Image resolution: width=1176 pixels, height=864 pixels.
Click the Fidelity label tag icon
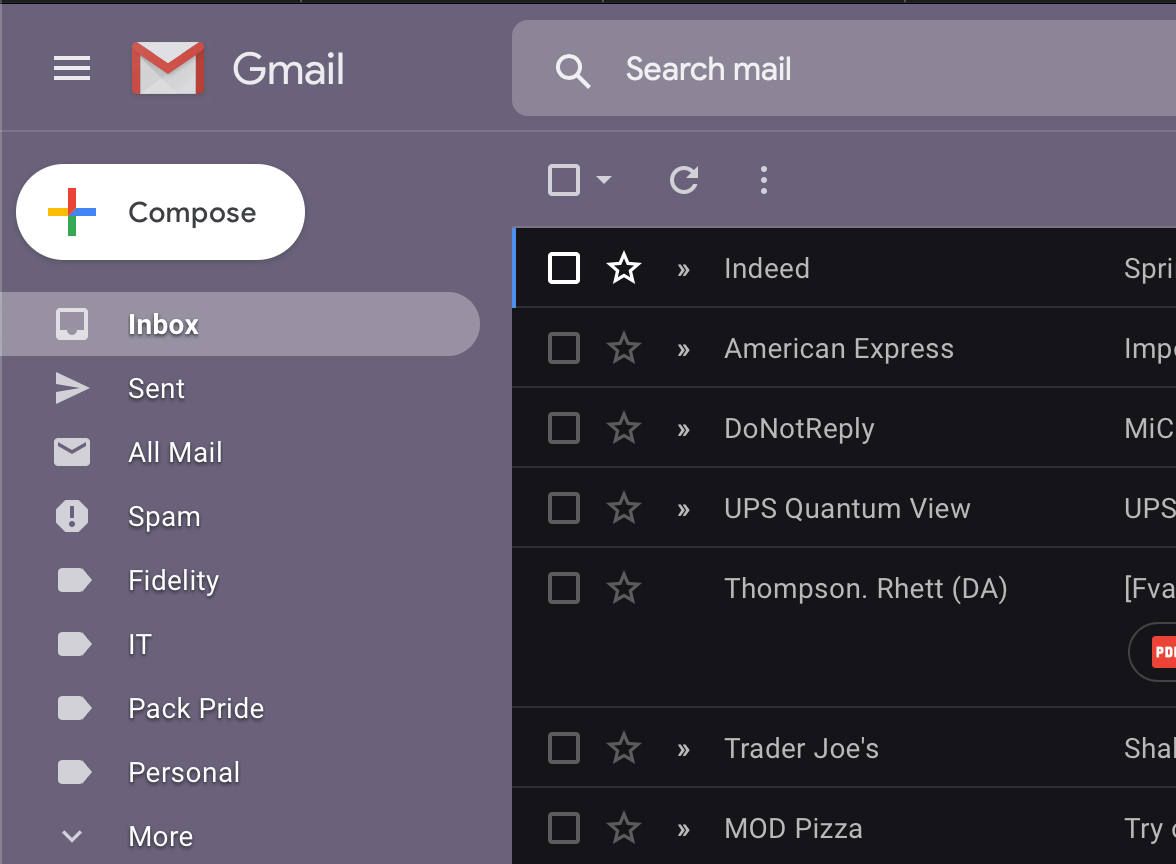coord(74,580)
